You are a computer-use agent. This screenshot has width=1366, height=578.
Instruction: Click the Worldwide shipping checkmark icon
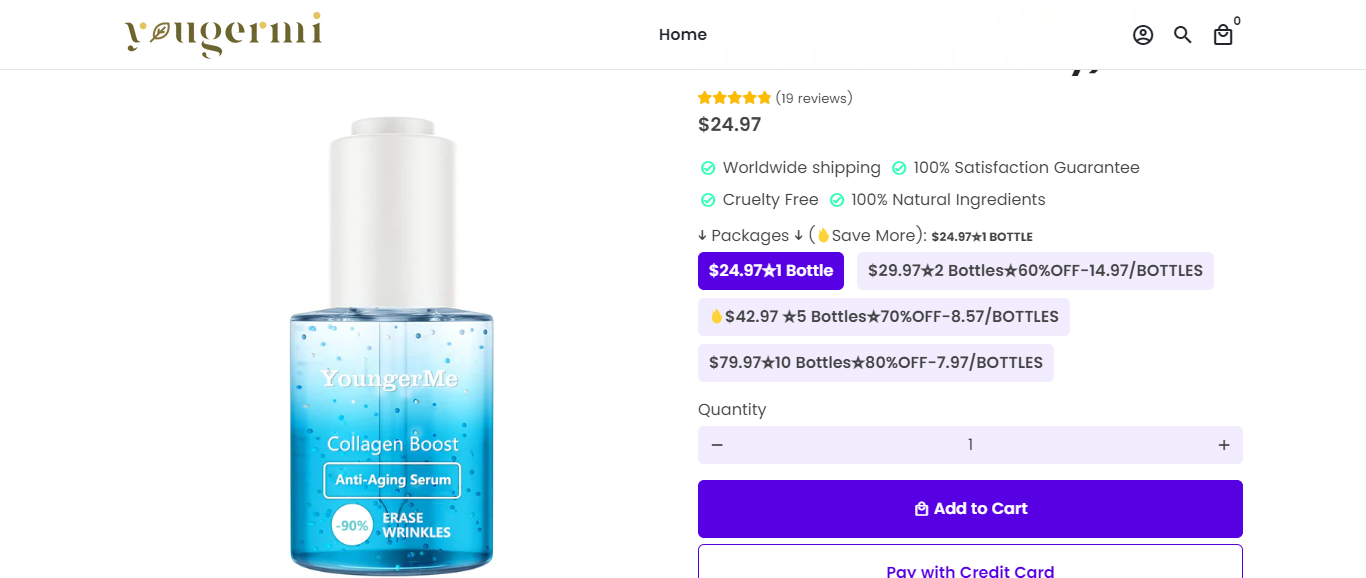708,168
